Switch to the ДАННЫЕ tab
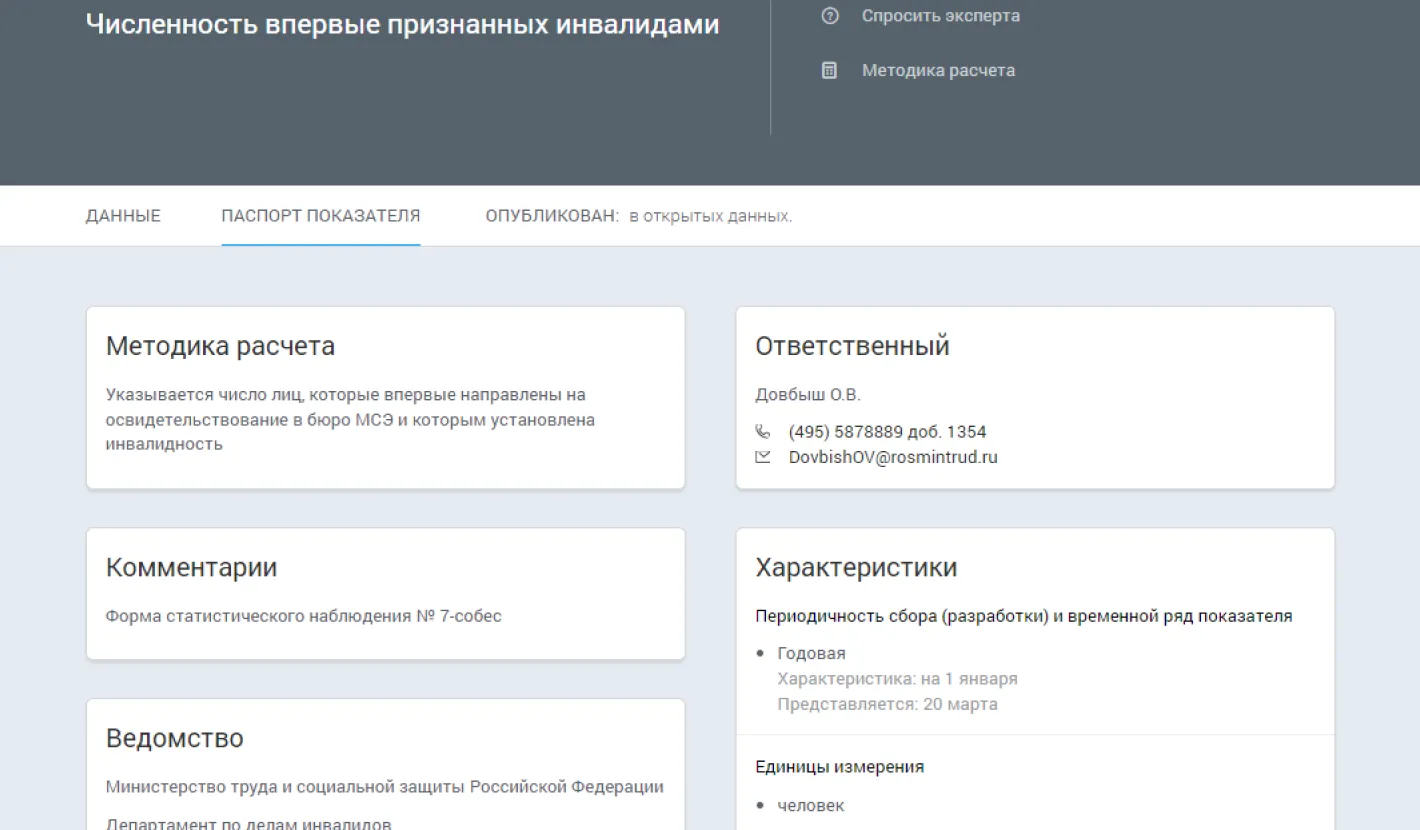This screenshot has width=1420, height=830. (x=123, y=216)
